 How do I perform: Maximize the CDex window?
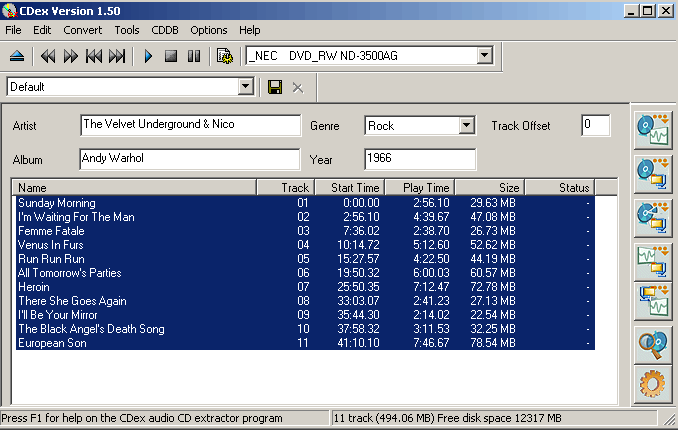648,11
